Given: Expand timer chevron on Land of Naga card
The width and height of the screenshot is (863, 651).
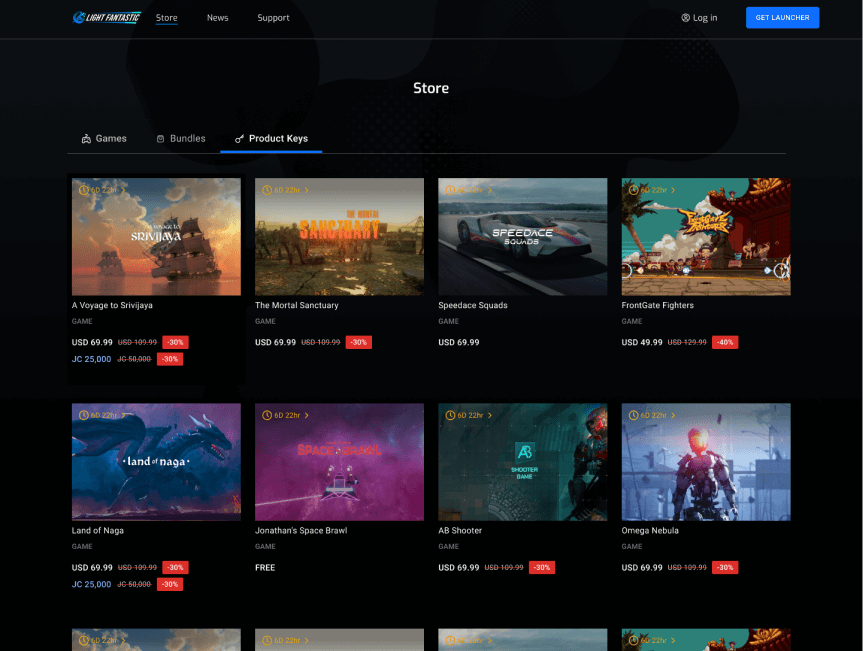Looking at the screenshot, I should (123, 415).
